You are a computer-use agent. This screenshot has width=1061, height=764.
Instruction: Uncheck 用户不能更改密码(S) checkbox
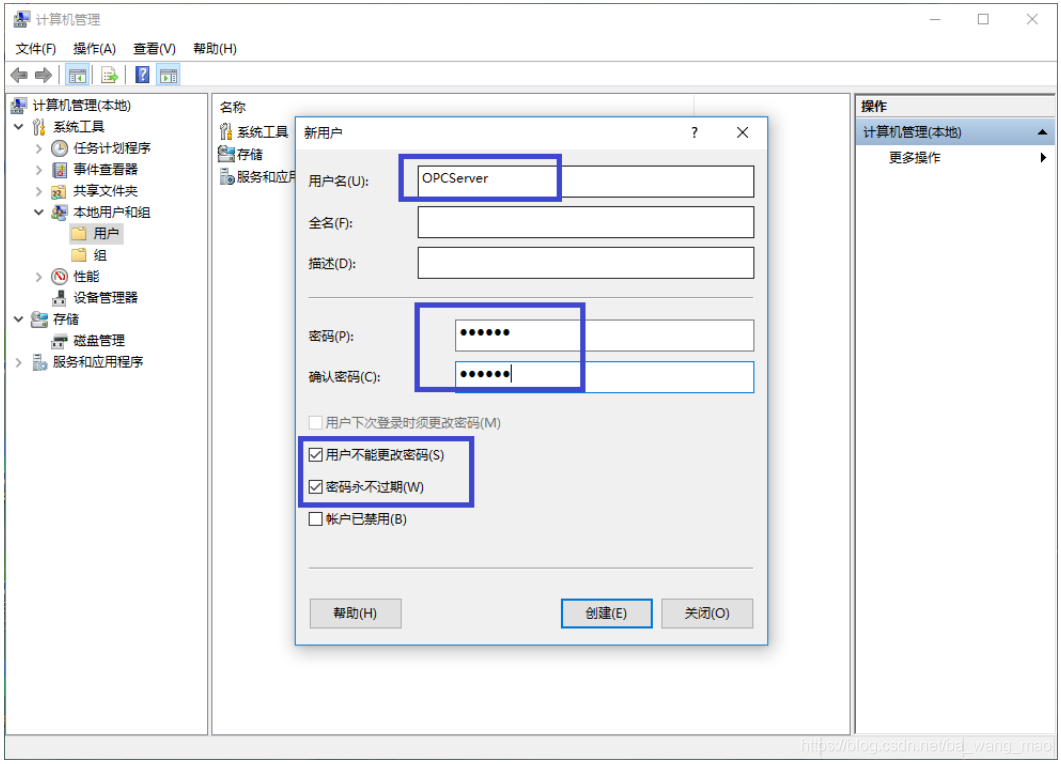click(315, 455)
